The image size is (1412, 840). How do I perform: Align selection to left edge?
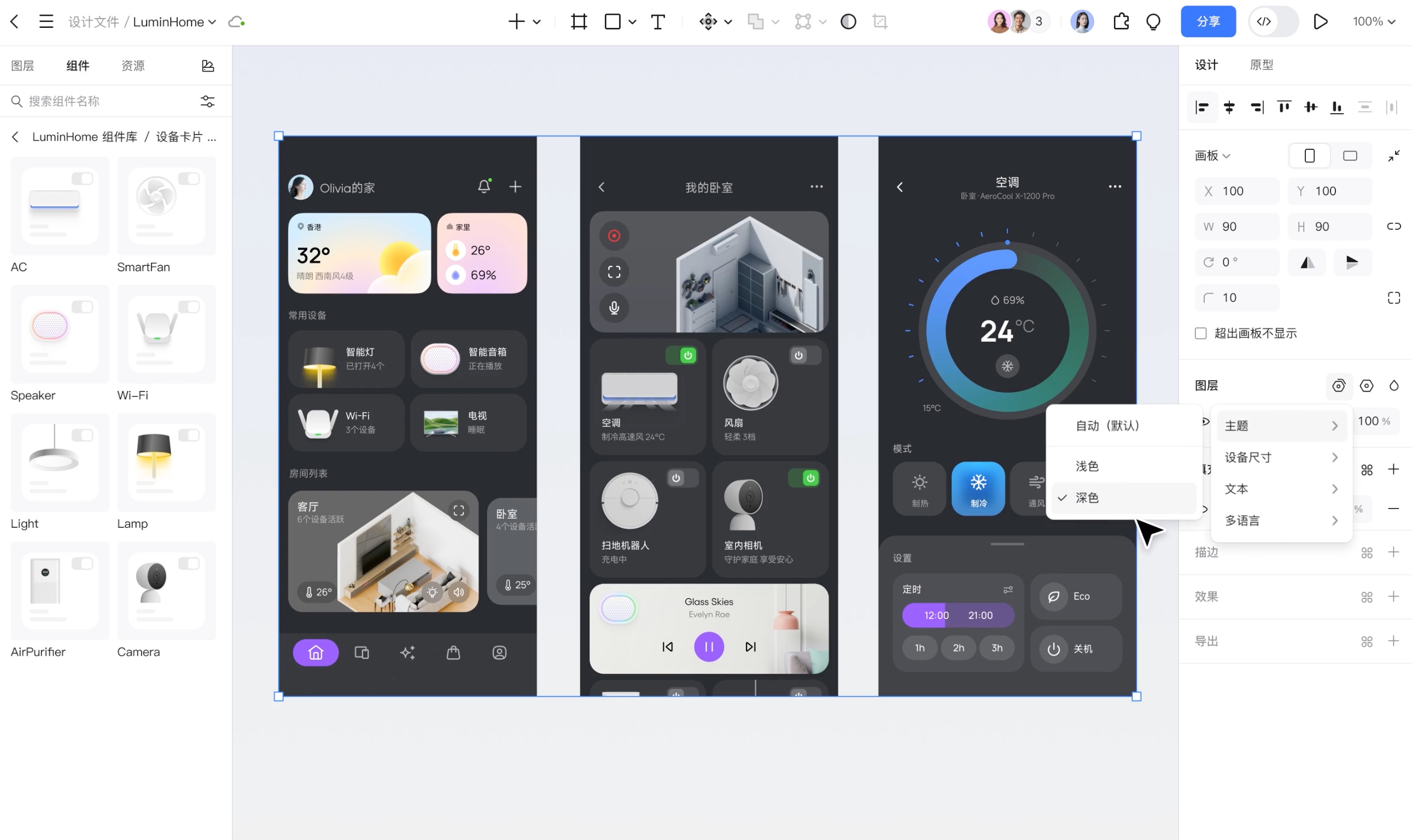tap(1201, 107)
